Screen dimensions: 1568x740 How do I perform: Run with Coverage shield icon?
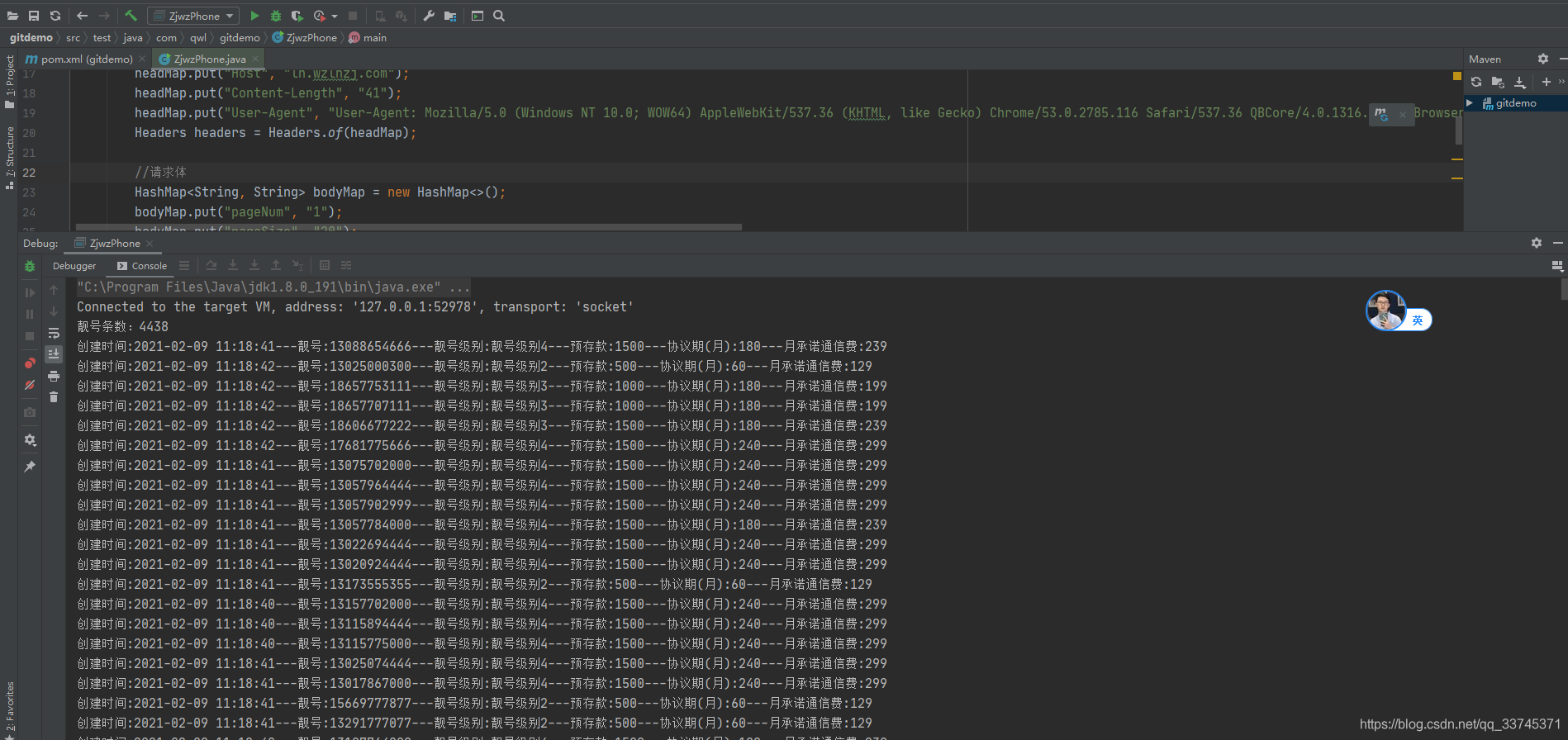click(x=297, y=16)
